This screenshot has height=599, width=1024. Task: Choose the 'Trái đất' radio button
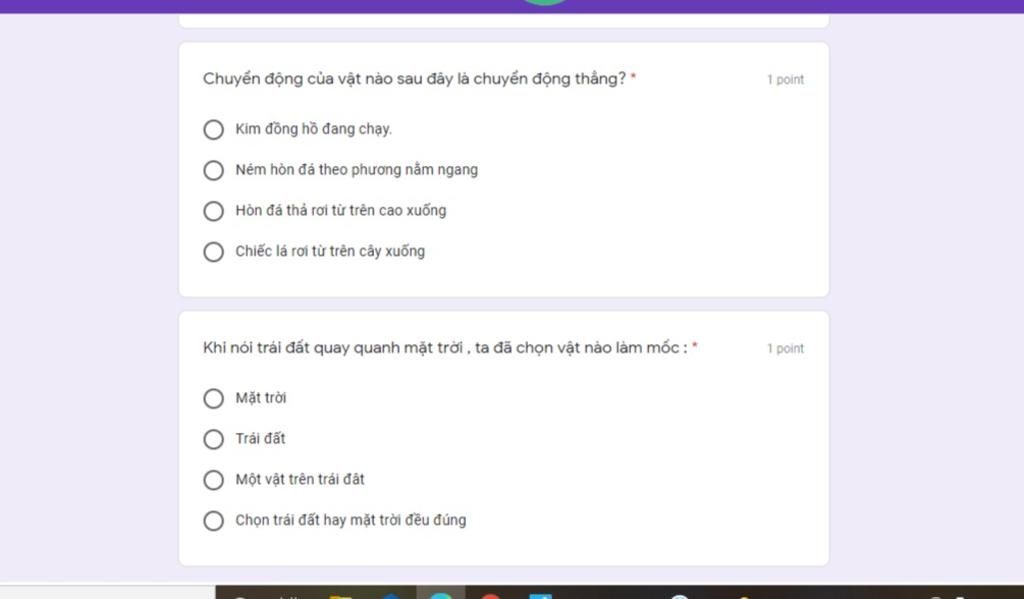click(x=213, y=439)
